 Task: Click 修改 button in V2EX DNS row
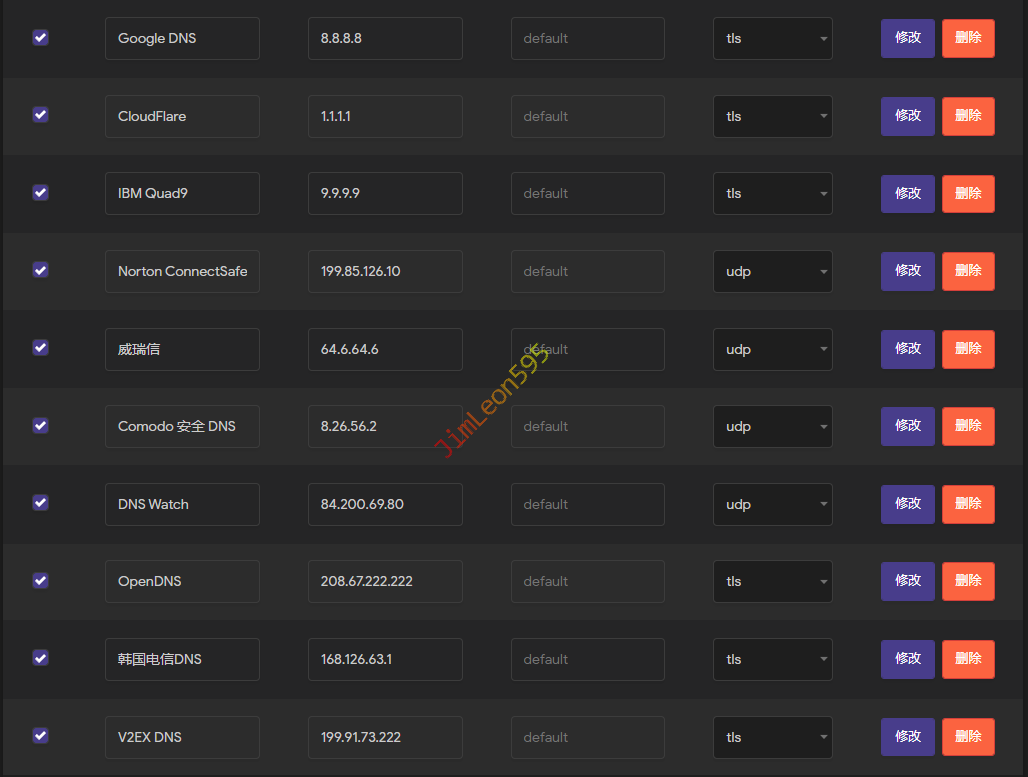click(907, 737)
